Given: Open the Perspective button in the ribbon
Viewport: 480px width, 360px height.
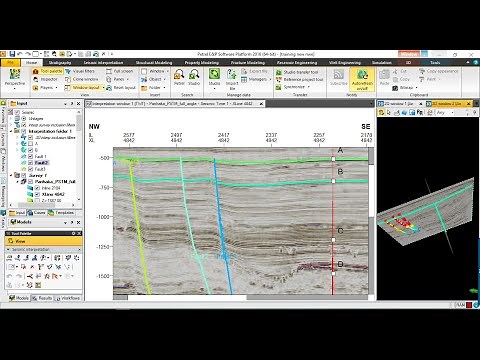Looking at the screenshot, I should pyautogui.click(x=15, y=78).
